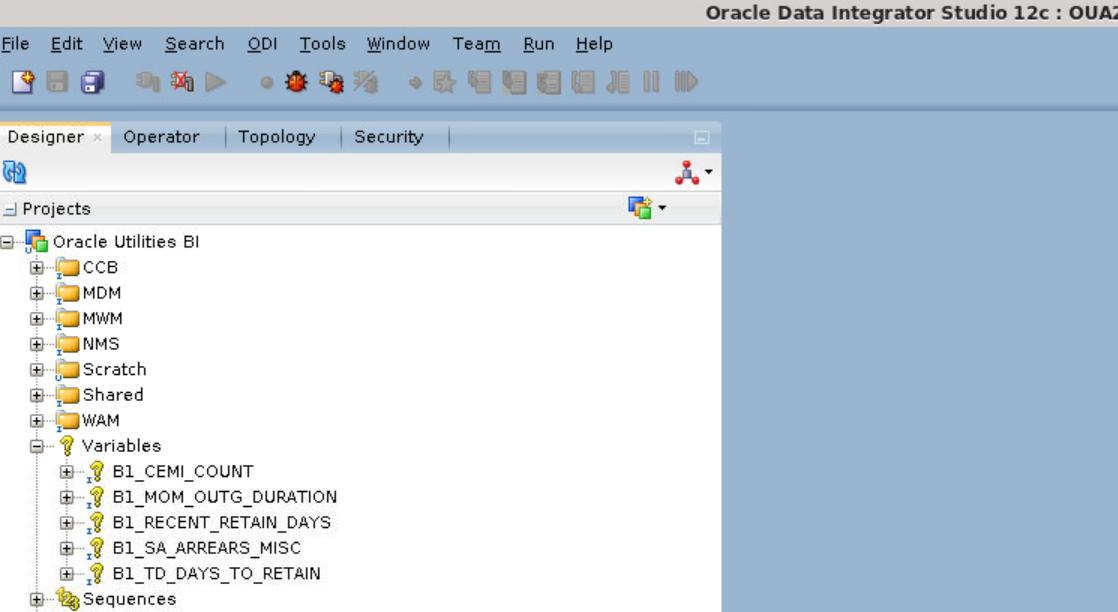Open the Run menu
The height and width of the screenshot is (612, 1118).
(x=539, y=44)
